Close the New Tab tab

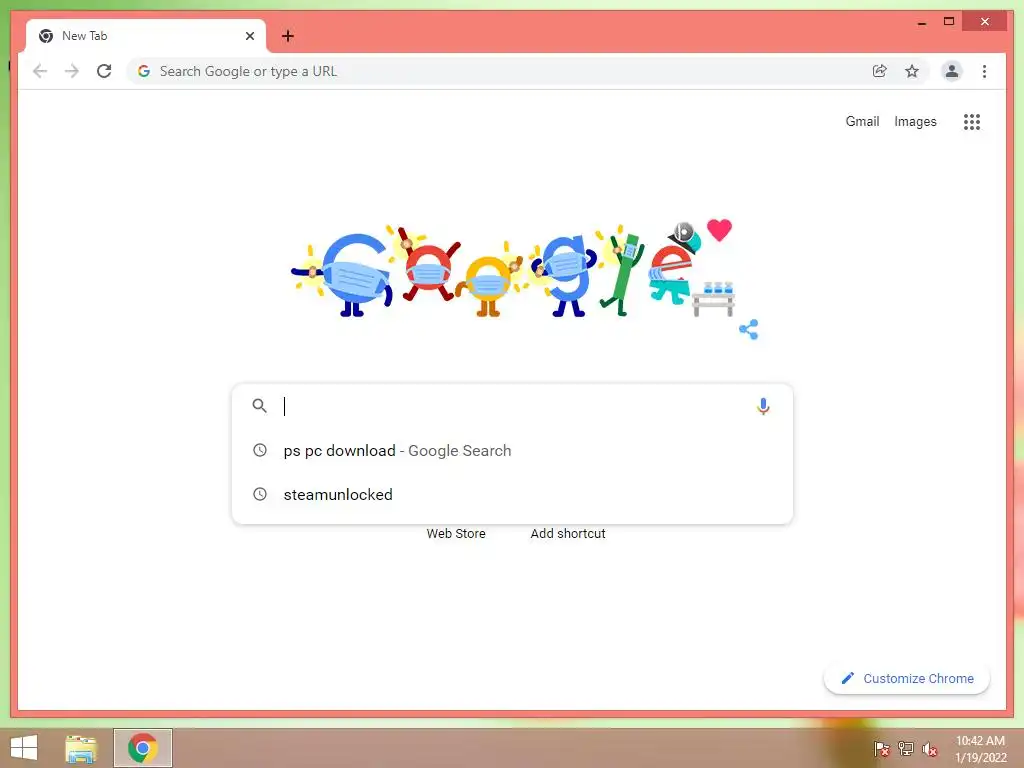(249, 36)
